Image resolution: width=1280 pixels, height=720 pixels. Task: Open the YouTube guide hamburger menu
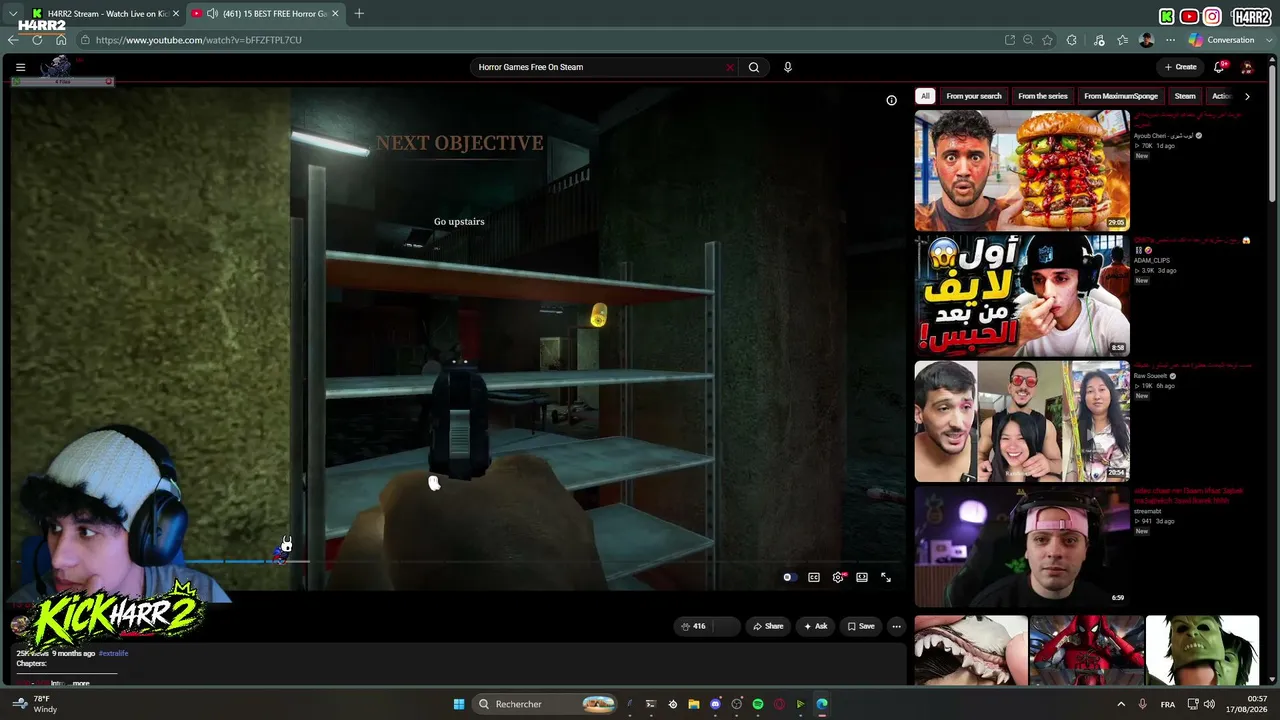pyautogui.click(x=20, y=67)
